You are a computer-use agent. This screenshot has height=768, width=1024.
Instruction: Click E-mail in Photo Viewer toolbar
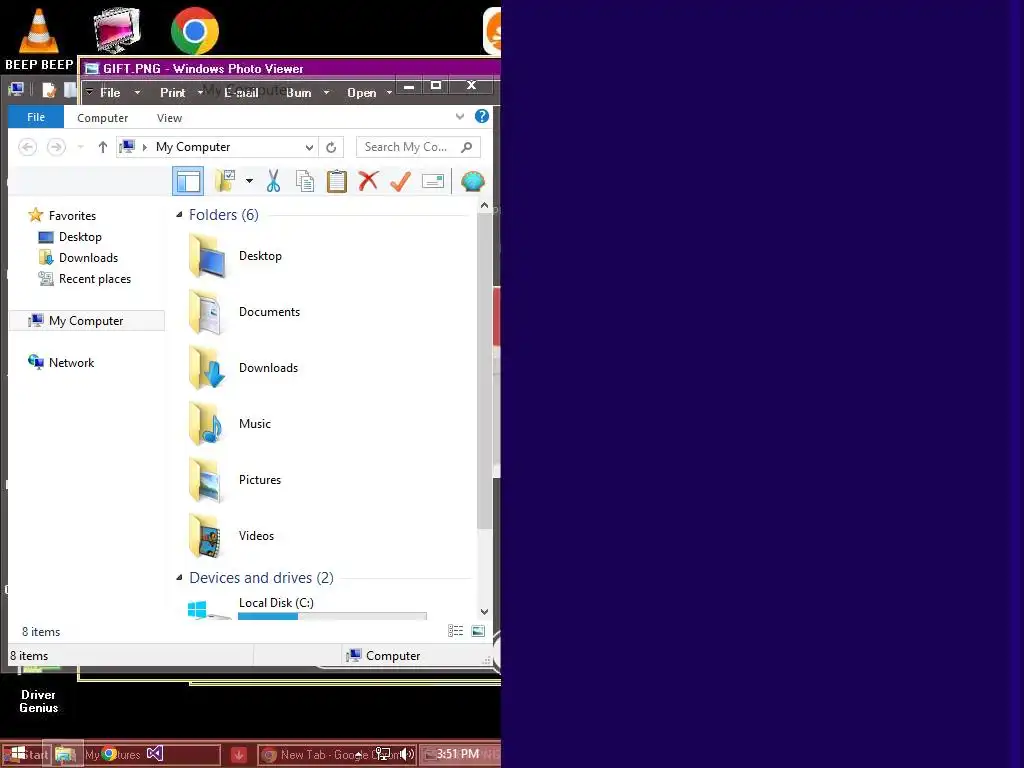[241, 93]
